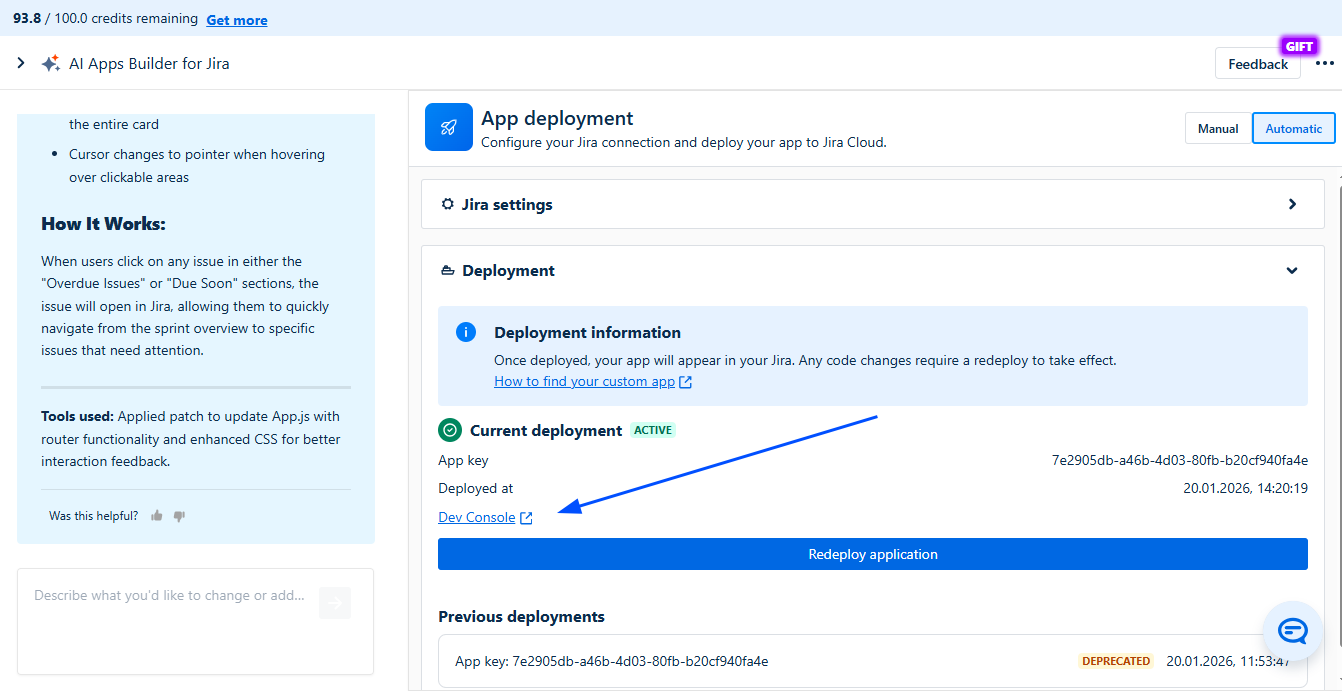Click the thumbs down feedback icon
This screenshot has width=1342, height=691.
pos(179,516)
